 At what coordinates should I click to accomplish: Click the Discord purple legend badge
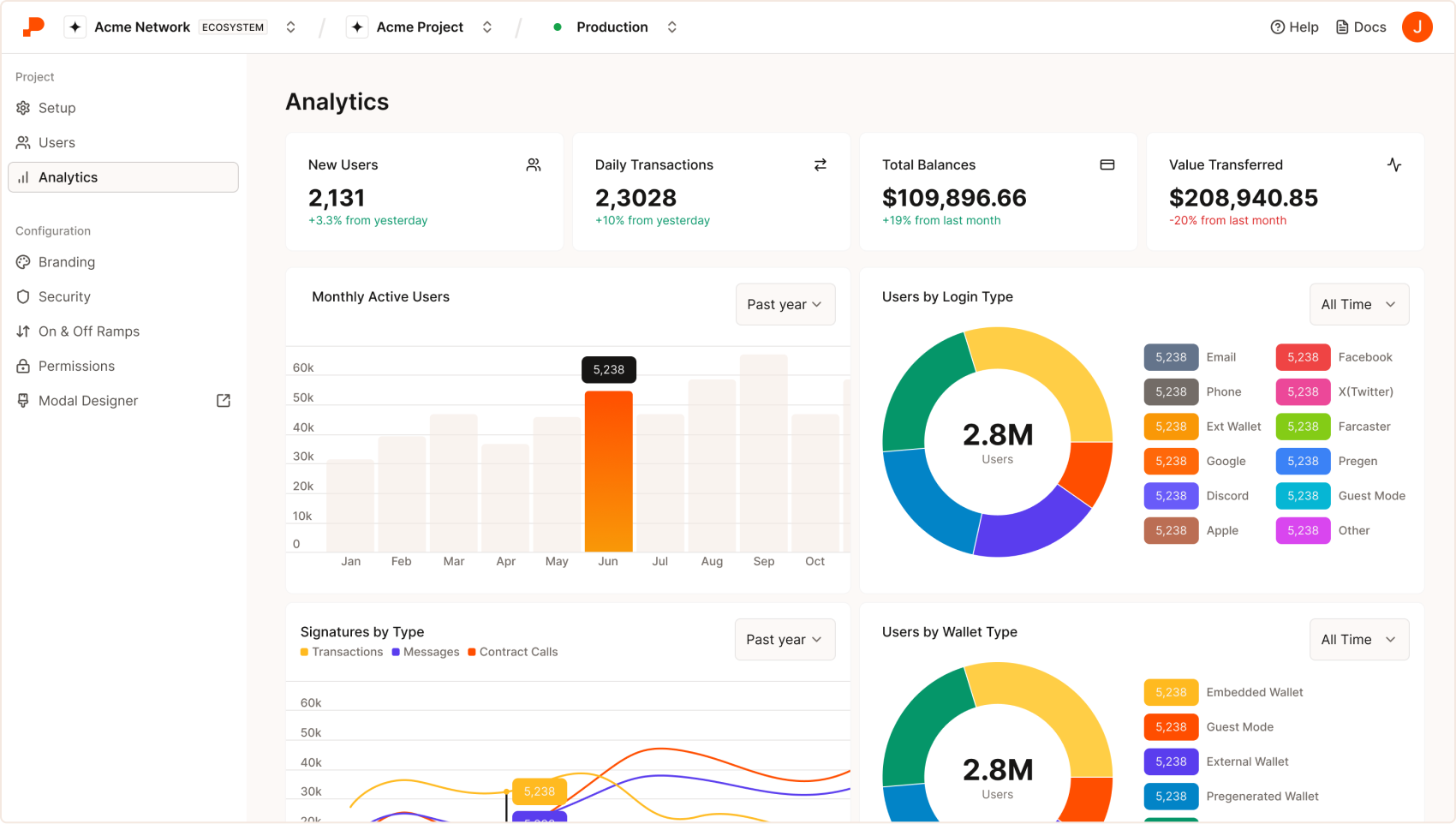[1171, 496]
